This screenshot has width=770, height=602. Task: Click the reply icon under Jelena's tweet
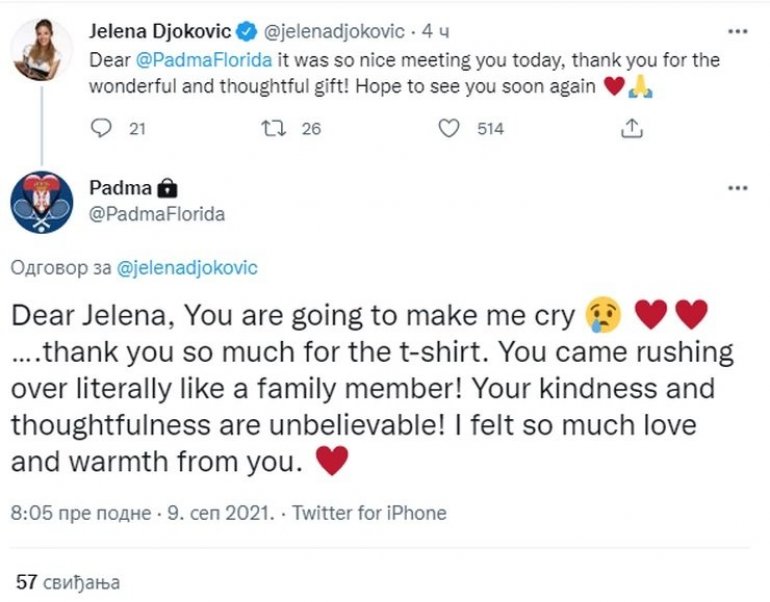tap(103, 129)
